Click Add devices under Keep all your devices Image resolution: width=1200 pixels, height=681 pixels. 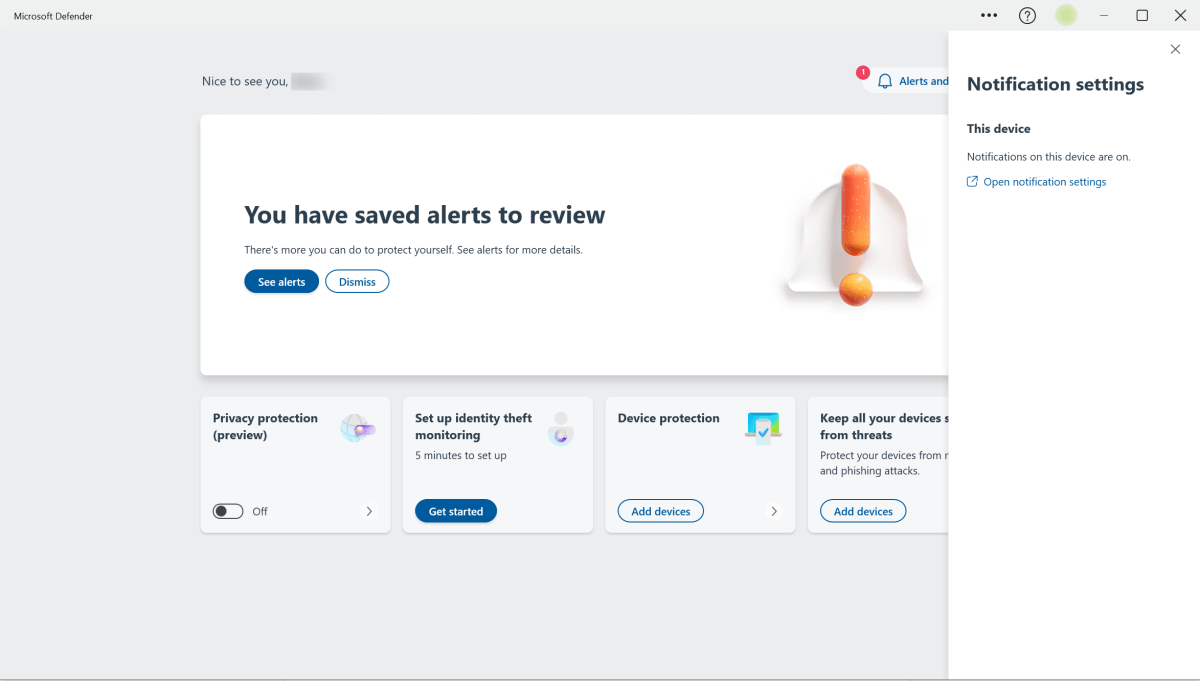pos(863,511)
